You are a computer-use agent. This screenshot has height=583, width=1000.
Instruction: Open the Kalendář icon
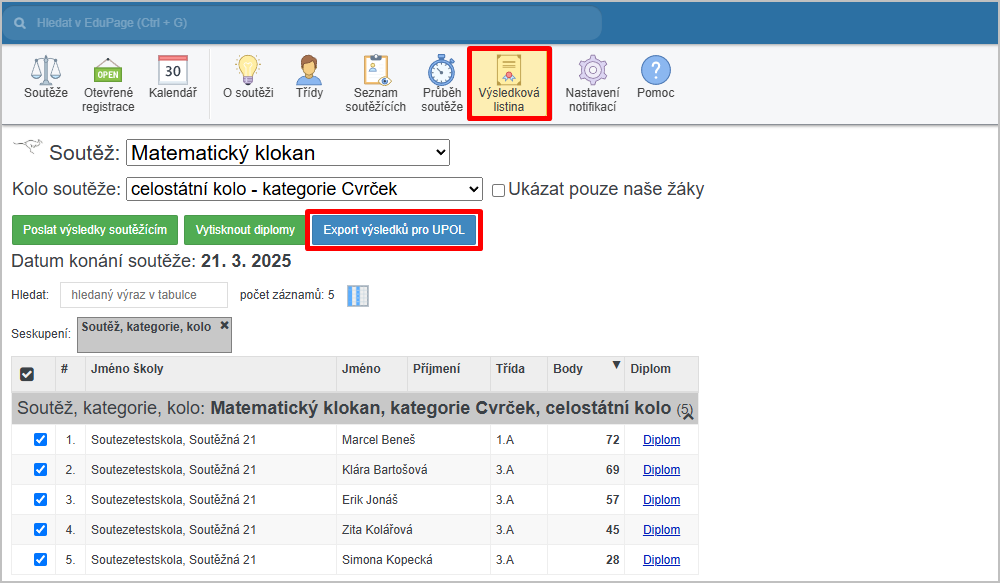pos(173,71)
